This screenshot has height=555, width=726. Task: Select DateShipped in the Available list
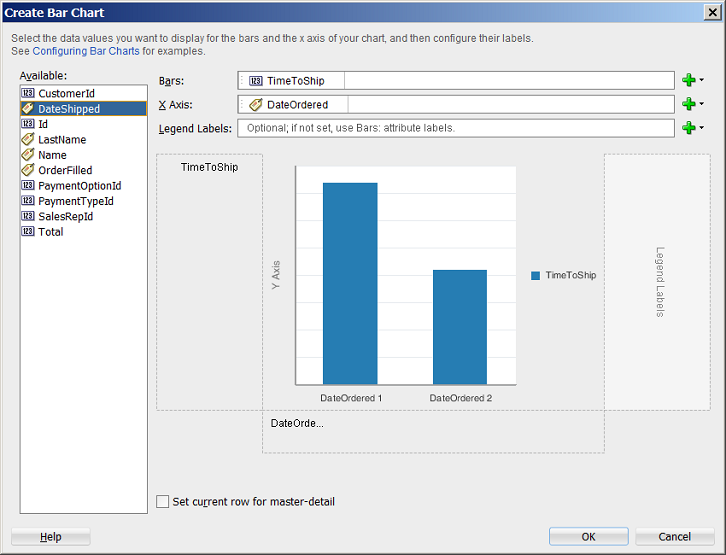[83, 108]
